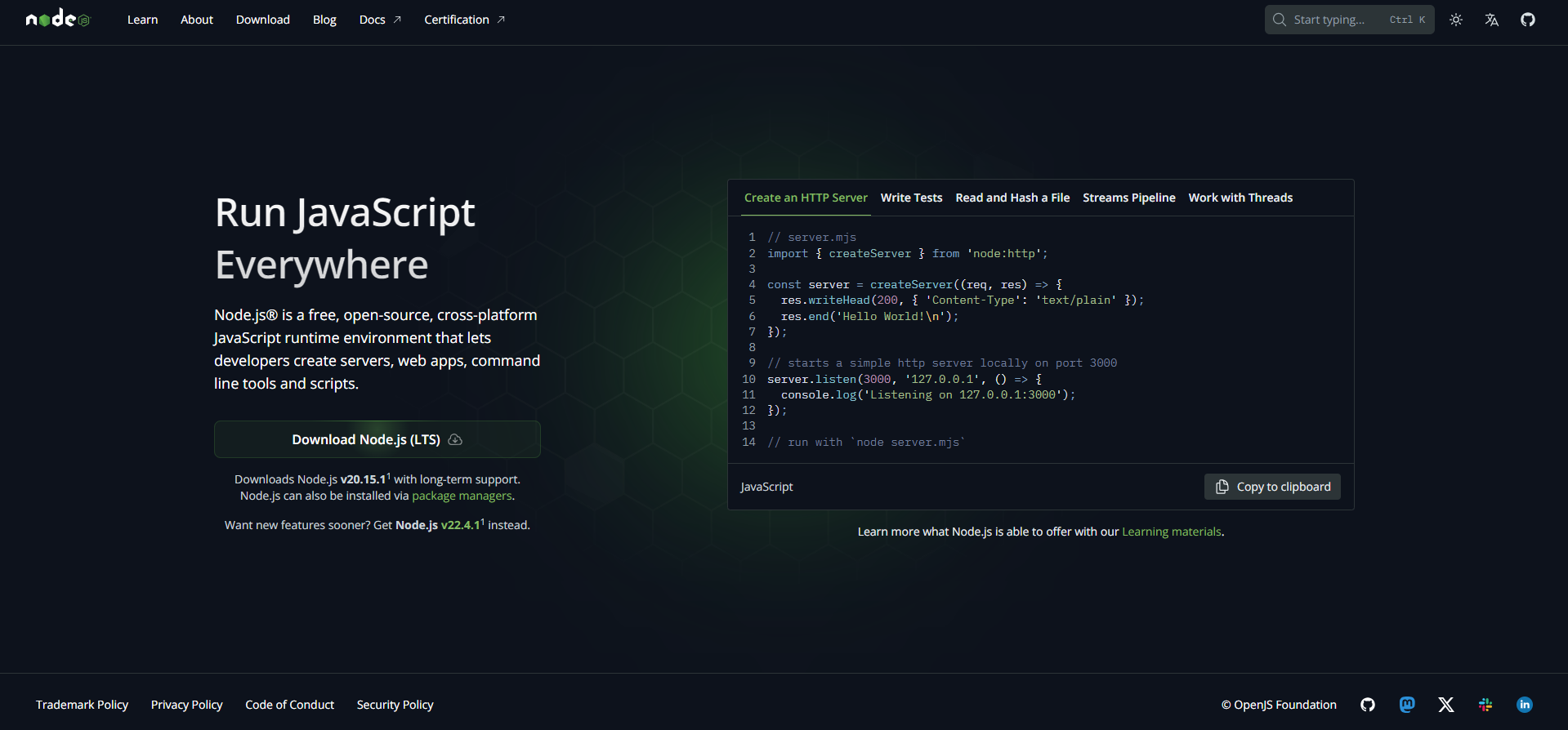The image size is (1568, 730).
Task: Open Privacy Policy footer link
Action: click(x=186, y=705)
